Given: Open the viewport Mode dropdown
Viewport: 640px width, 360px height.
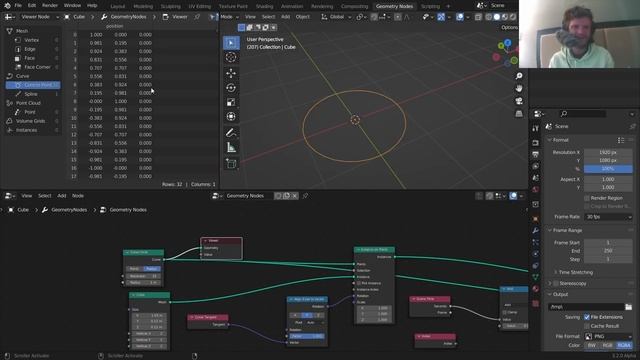Looking at the screenshot, I should (229, 17).
